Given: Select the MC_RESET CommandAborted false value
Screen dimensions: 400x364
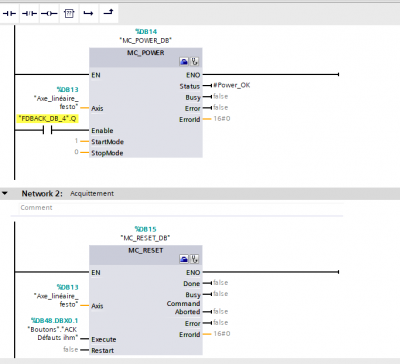Looking at the screenshot, I should 221,311.
